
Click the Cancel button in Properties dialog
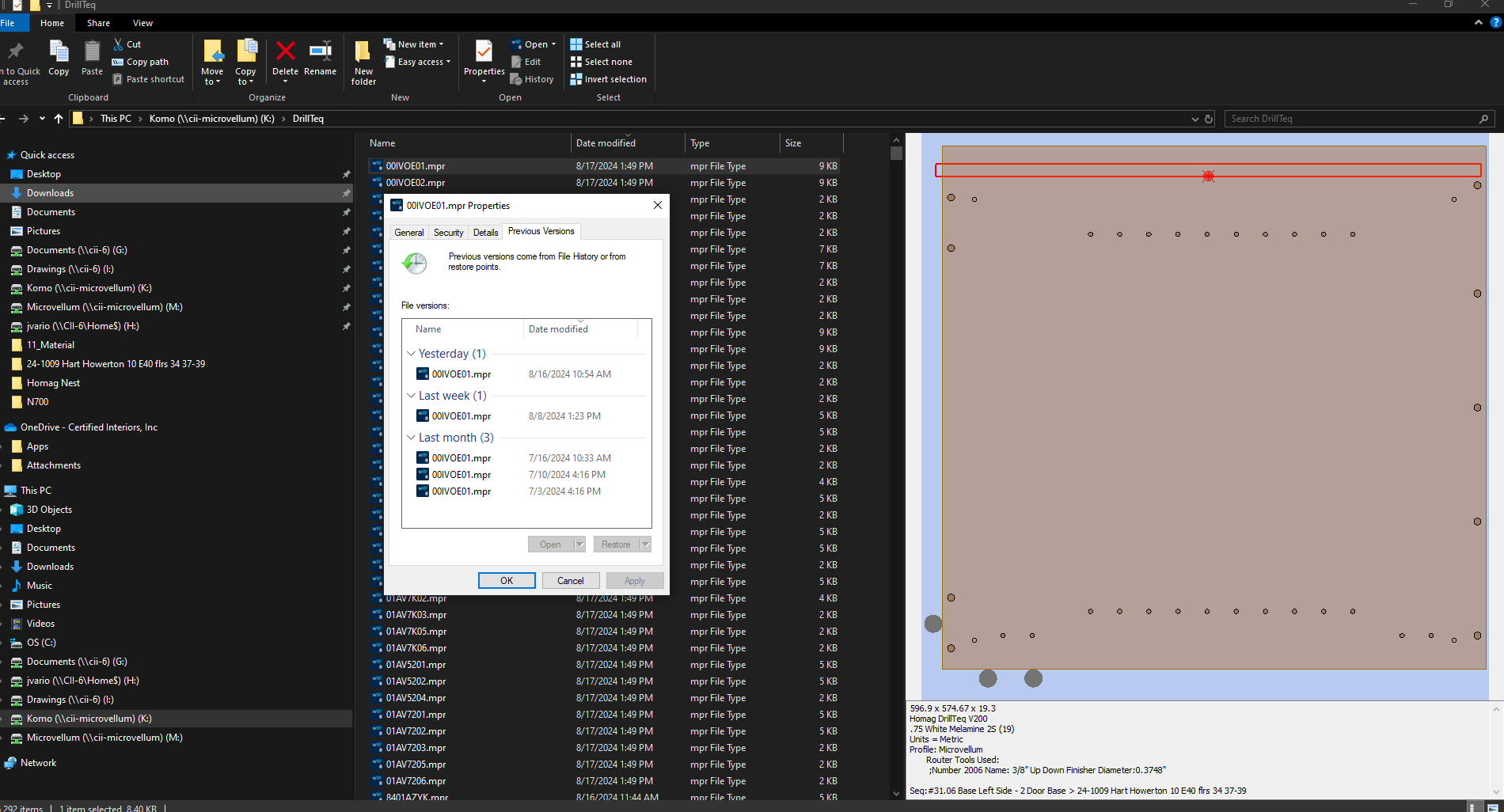click(x=570, y=581)
